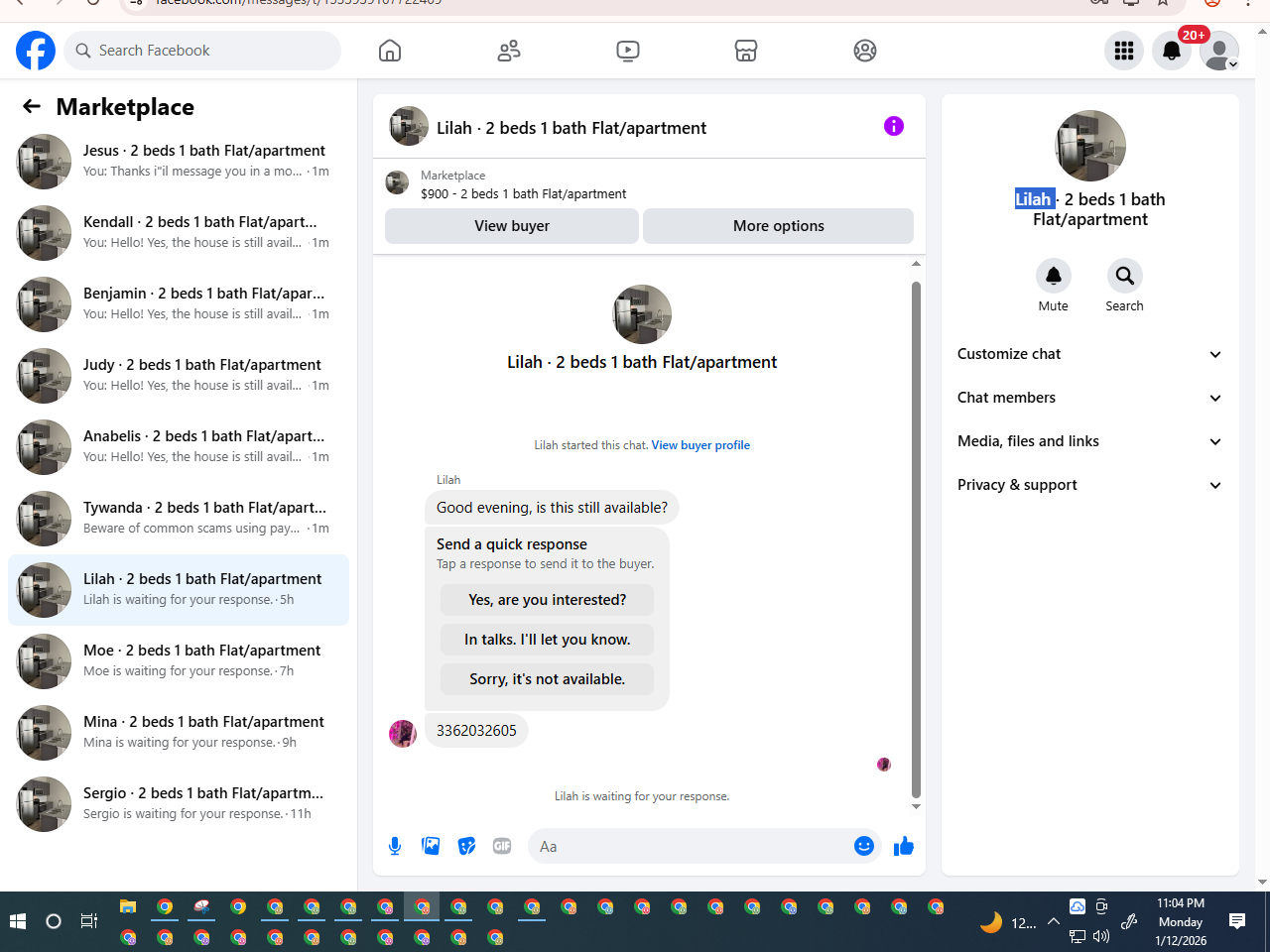The image size is (1270, 952).
Task: Choose a sticker icon
Action: pos(466,846)
